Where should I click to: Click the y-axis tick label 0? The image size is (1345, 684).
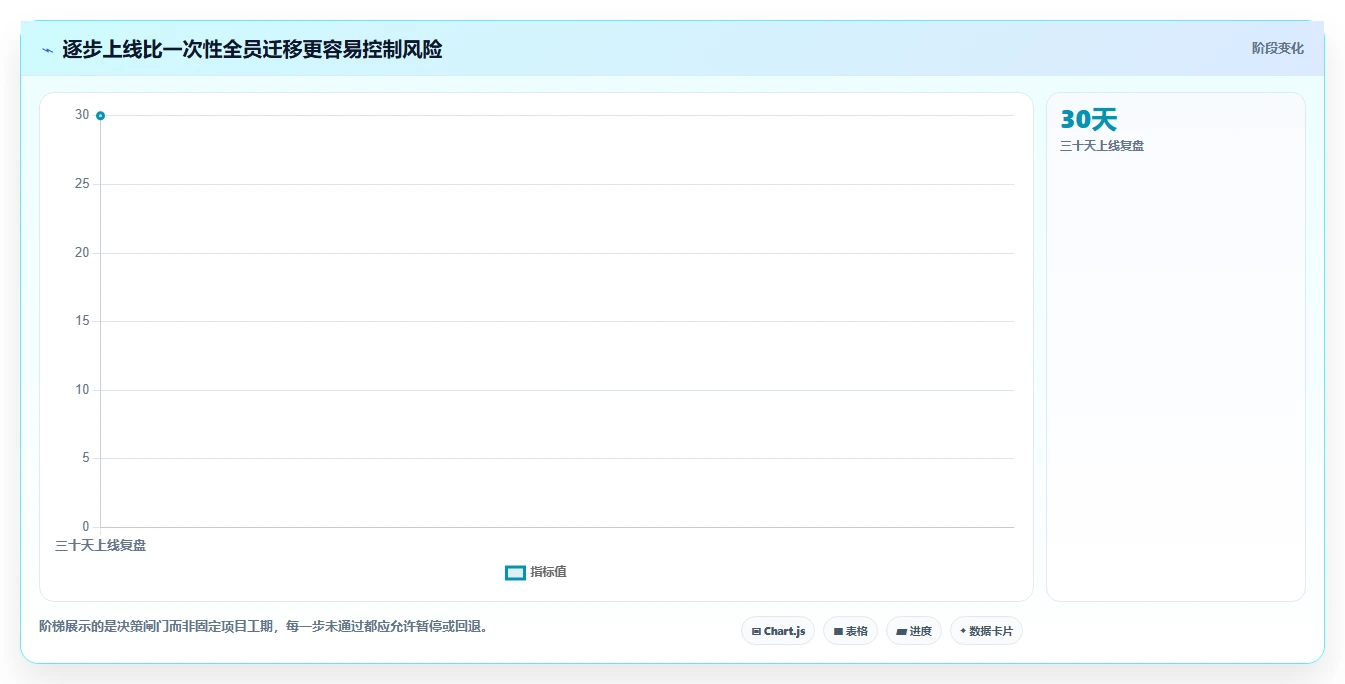pos(86,527)
